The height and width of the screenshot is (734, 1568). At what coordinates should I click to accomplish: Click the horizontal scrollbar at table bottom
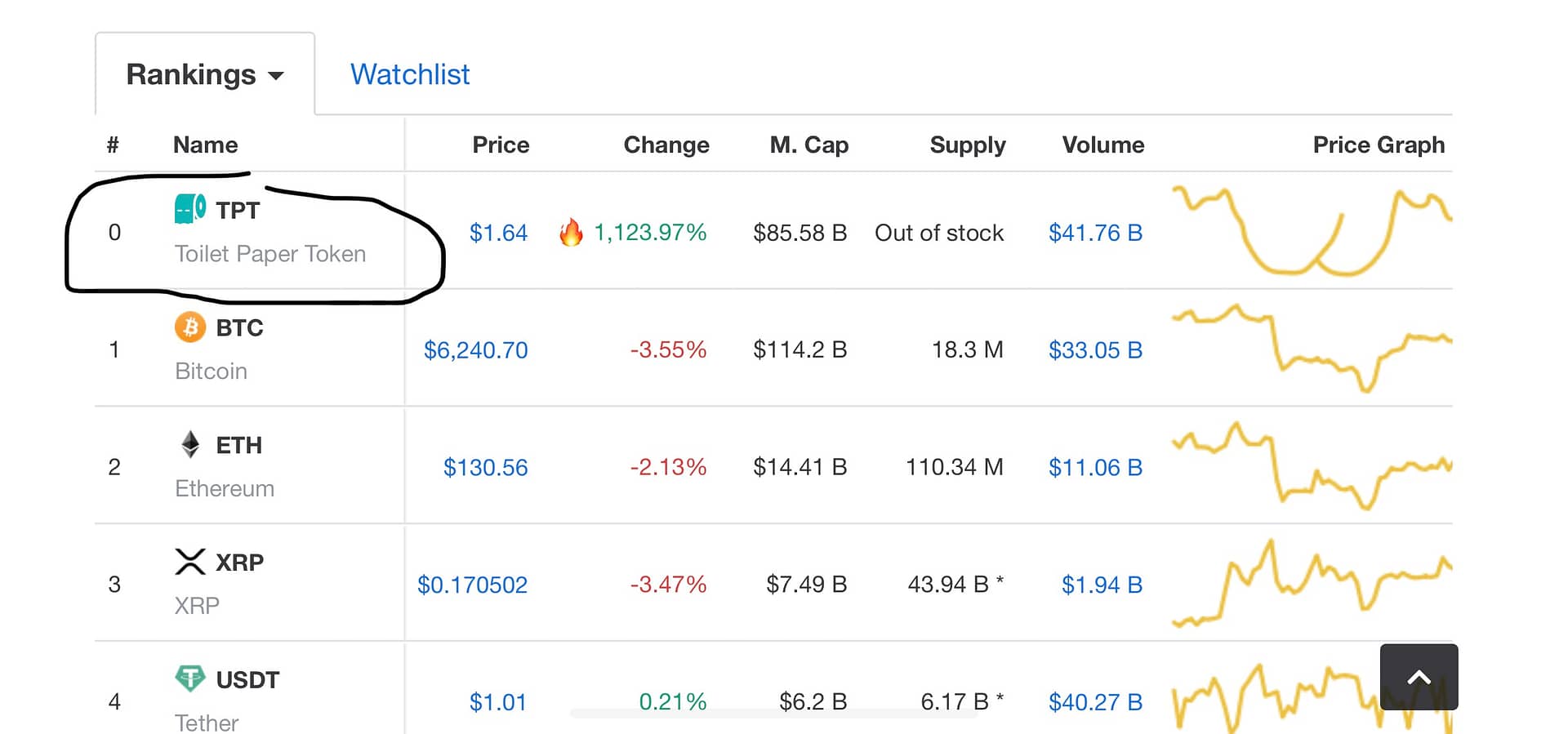[773, 714]
